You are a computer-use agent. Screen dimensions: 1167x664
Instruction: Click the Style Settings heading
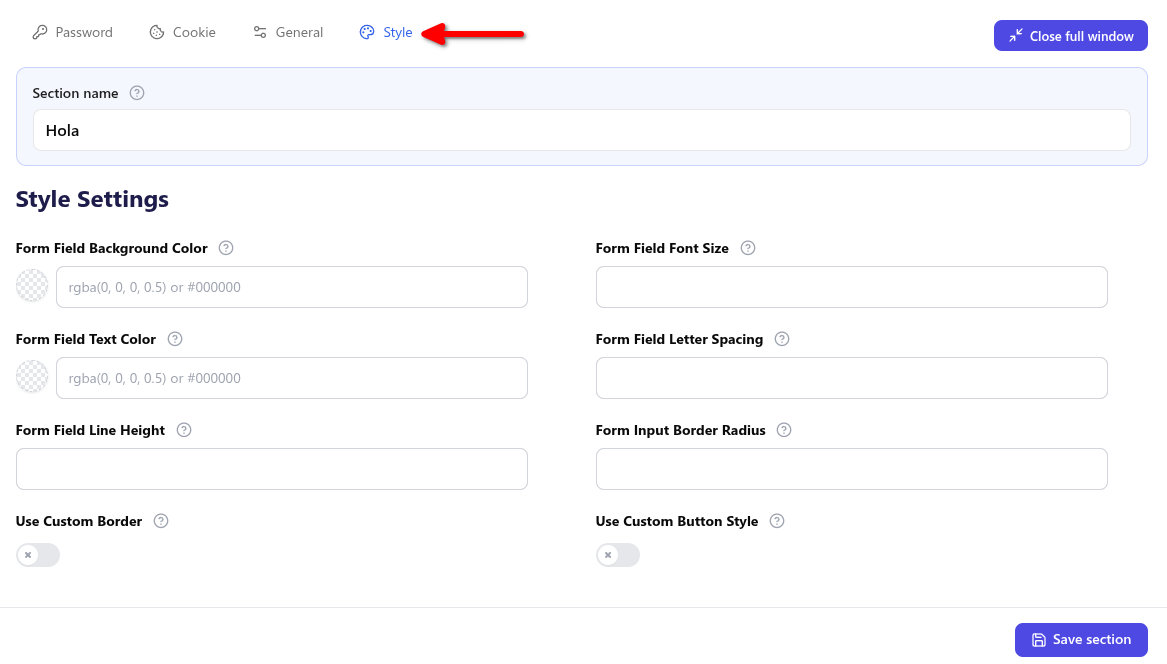92,199
